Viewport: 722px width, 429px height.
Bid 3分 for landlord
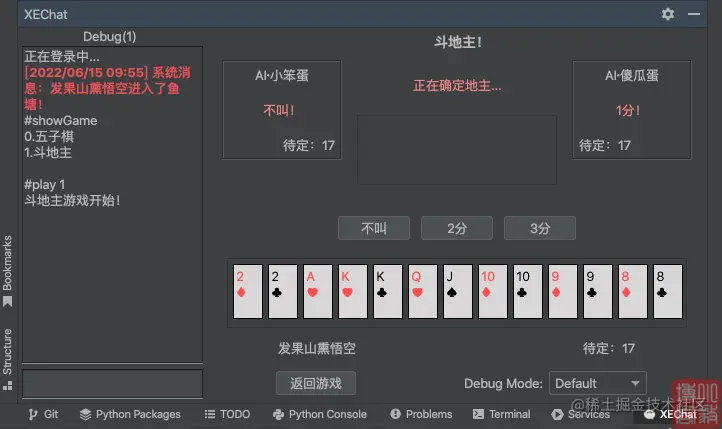coord(540,228)
